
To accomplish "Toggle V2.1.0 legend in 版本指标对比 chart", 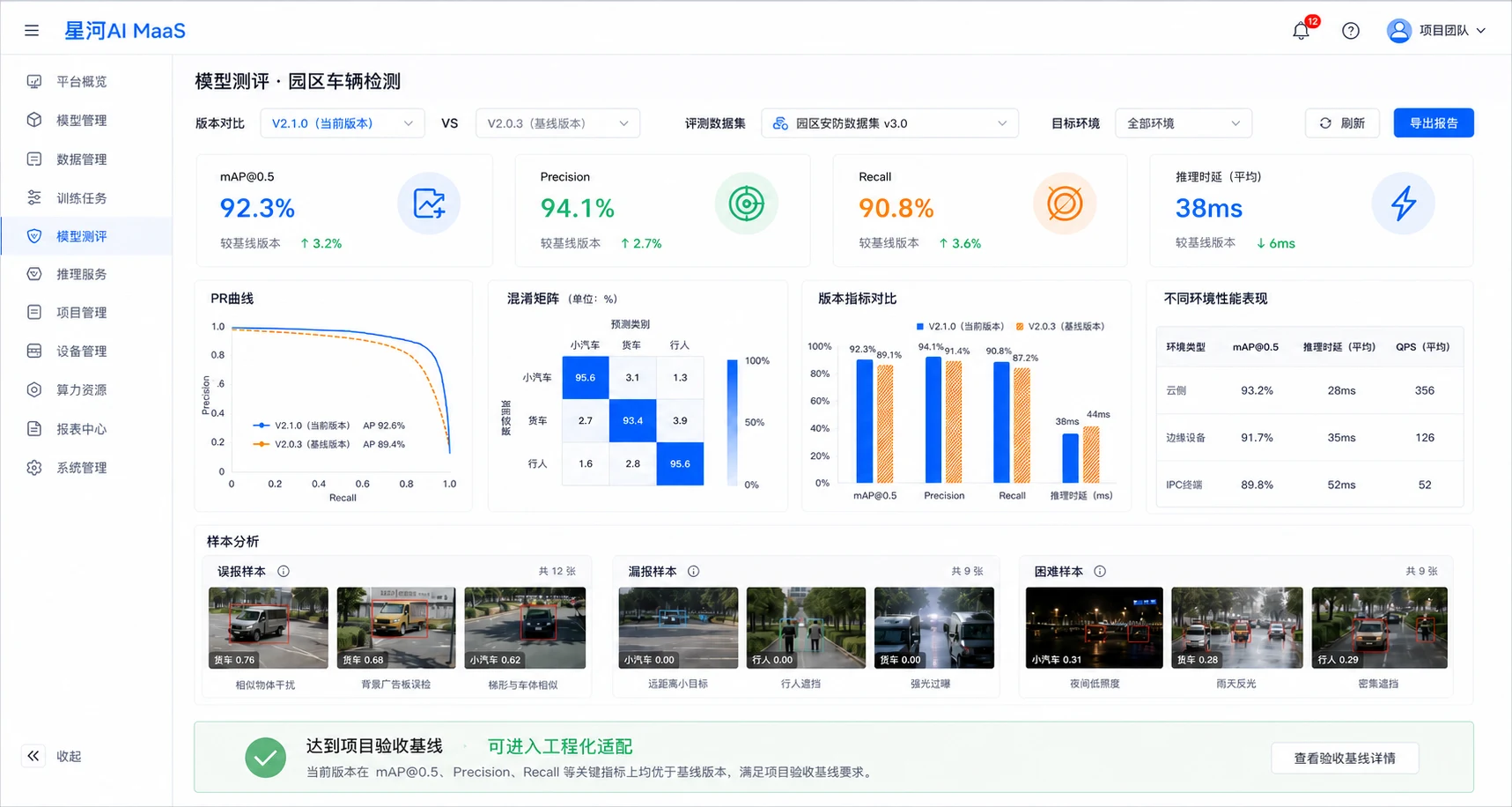I will pyautogui.click(x=960, y=326).
